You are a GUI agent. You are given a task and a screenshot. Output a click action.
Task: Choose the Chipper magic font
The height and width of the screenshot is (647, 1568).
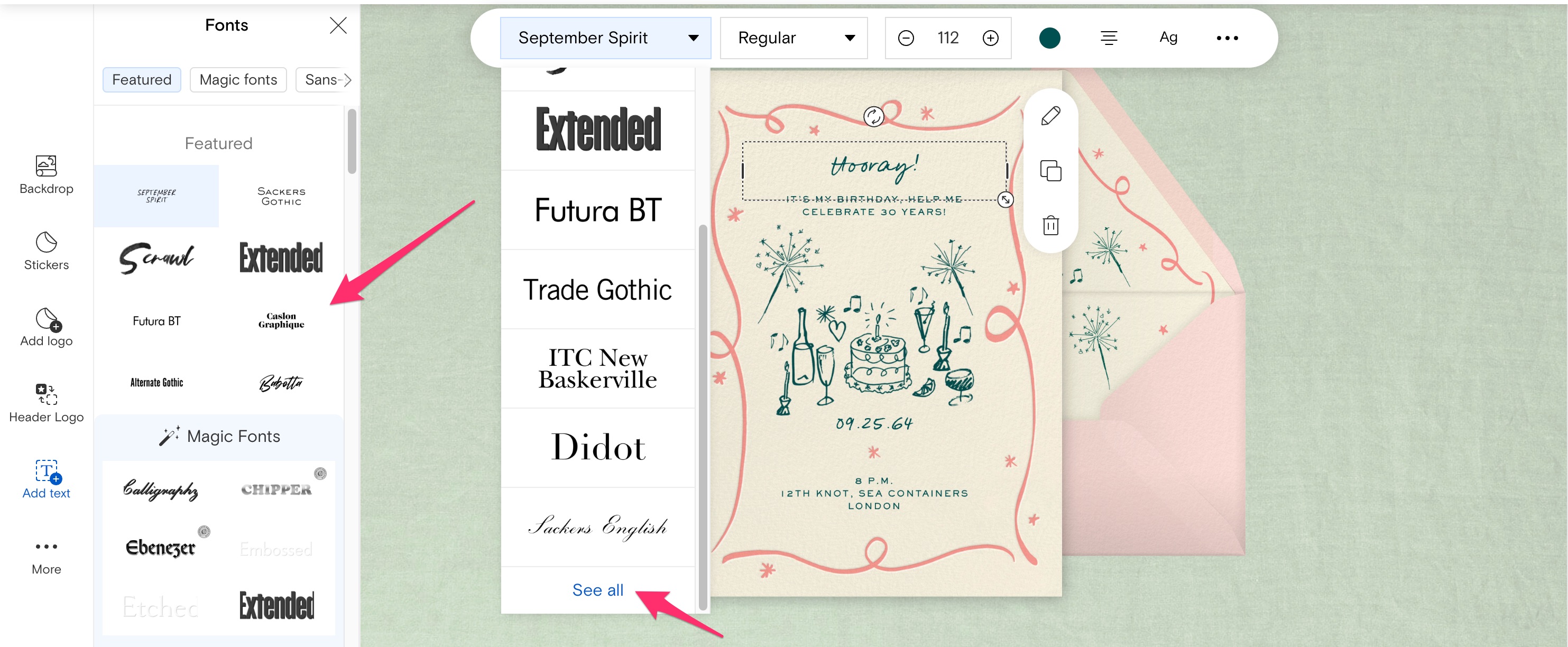(x=276, y=489)
